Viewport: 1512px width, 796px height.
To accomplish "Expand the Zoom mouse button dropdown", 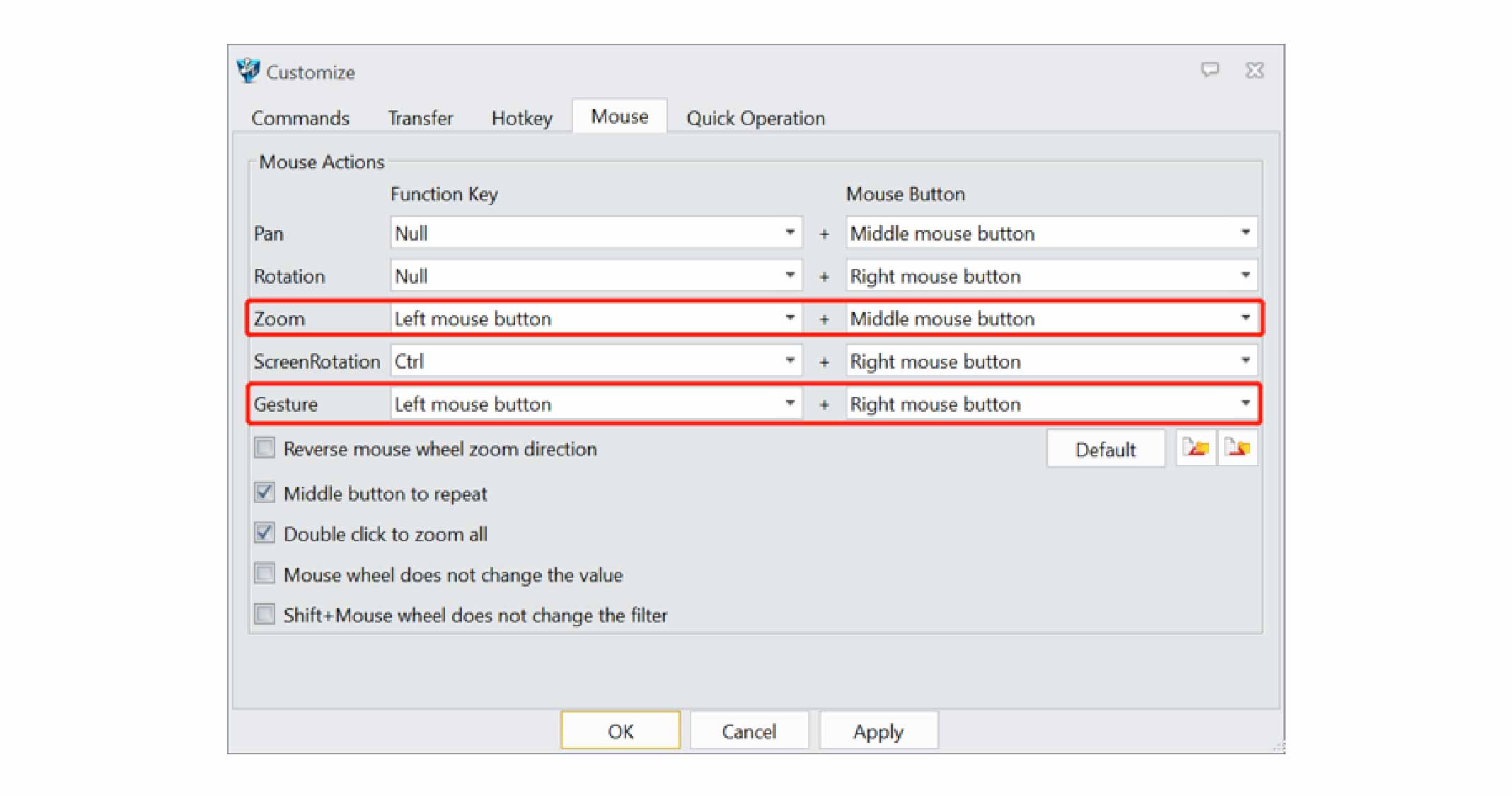I will coord(1245,318).
